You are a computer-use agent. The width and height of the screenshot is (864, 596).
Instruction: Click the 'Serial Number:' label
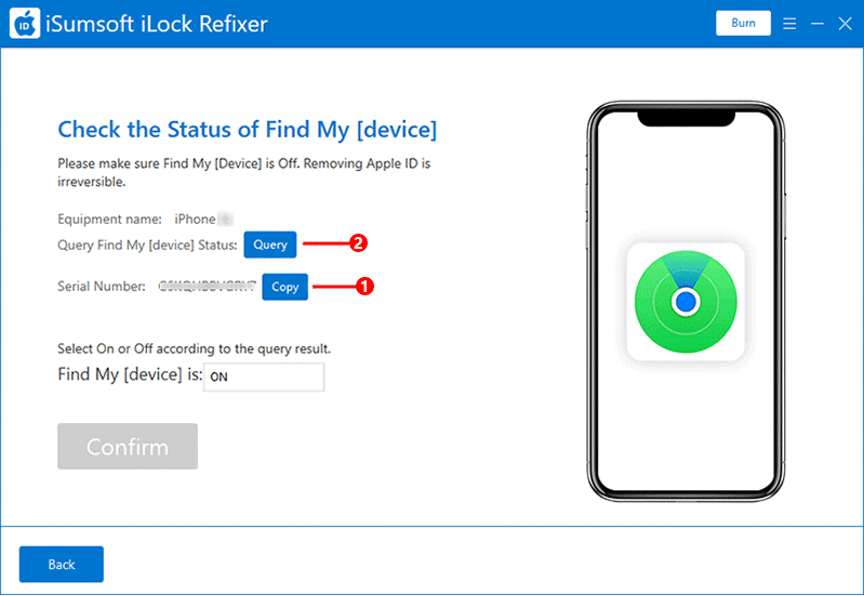pyautogui.click(x=101, y=286)
